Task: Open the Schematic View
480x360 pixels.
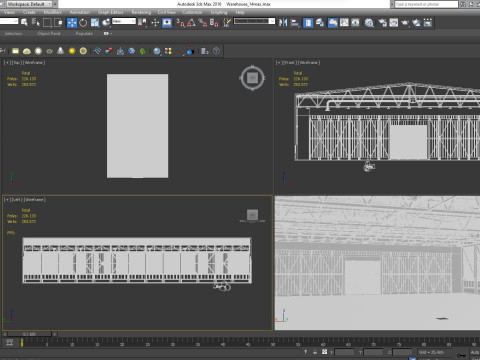Action: (355, 22)
